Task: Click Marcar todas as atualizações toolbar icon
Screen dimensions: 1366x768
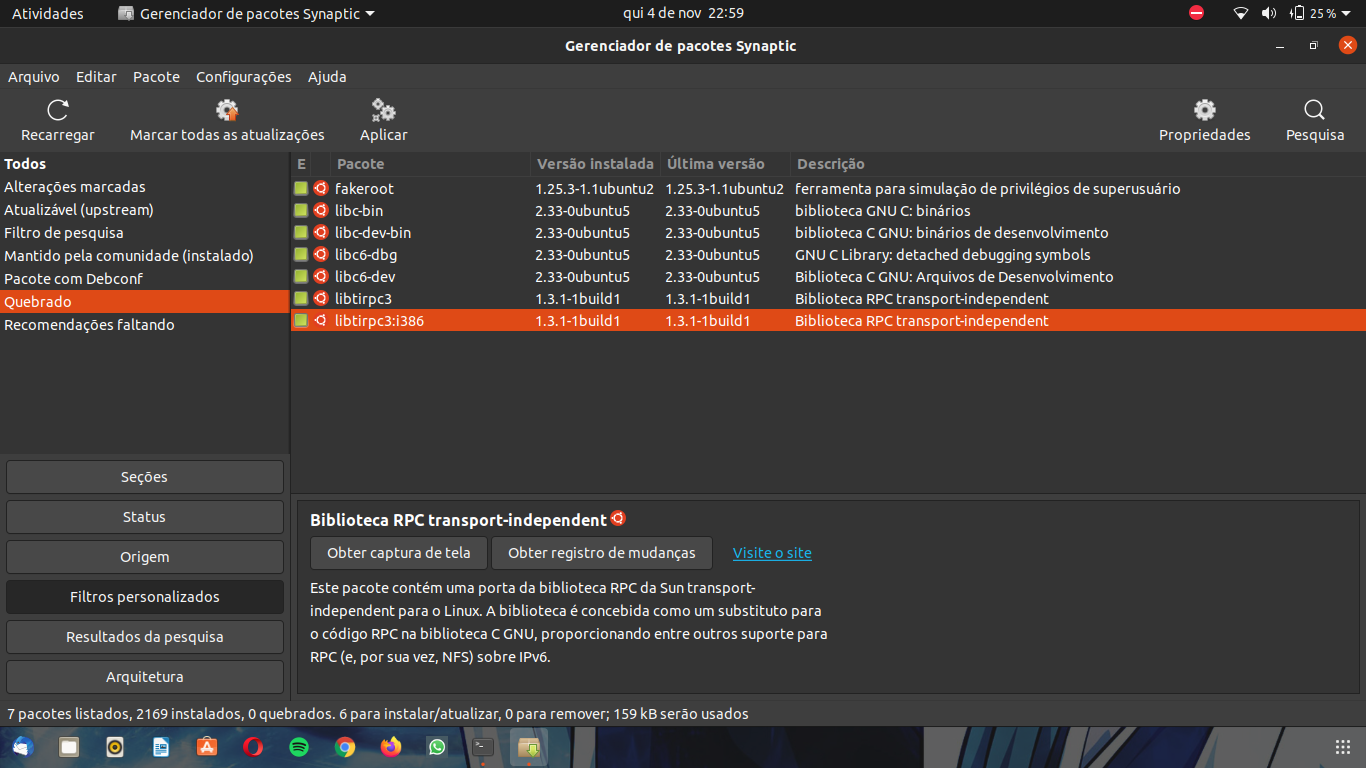Action: tap(227, 111)
